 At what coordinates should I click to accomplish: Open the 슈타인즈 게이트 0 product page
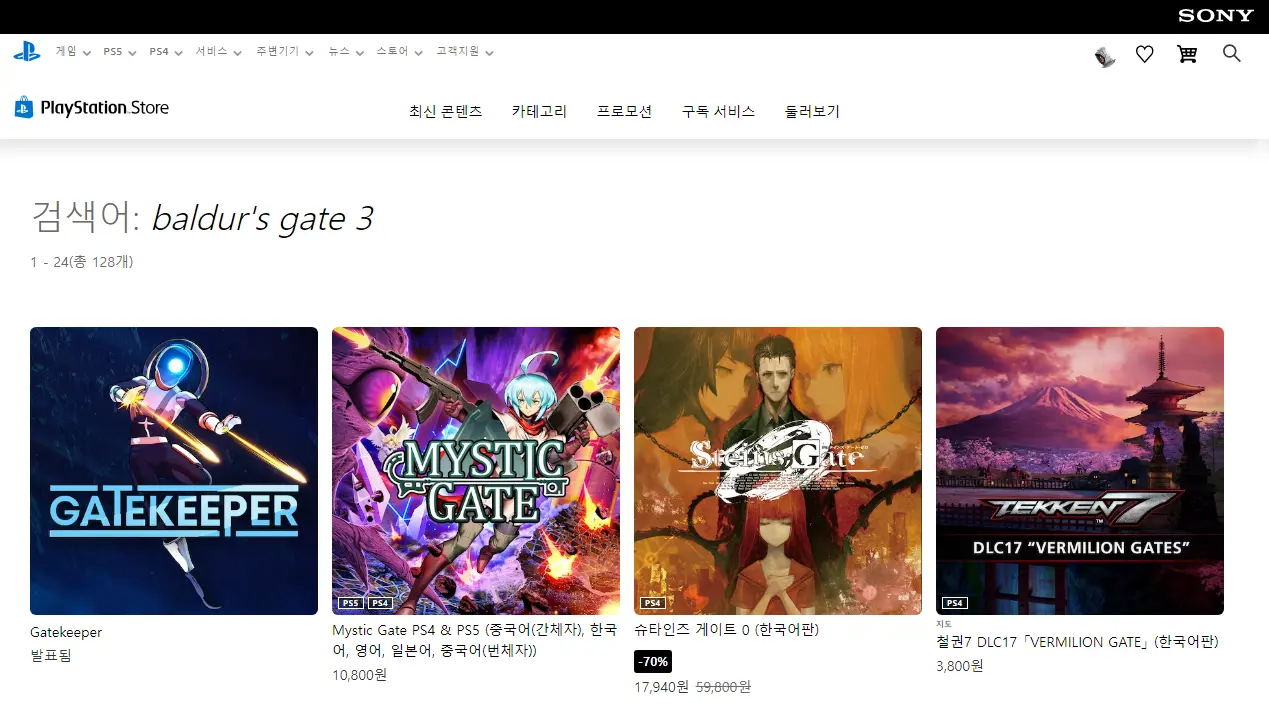(726, 630)
